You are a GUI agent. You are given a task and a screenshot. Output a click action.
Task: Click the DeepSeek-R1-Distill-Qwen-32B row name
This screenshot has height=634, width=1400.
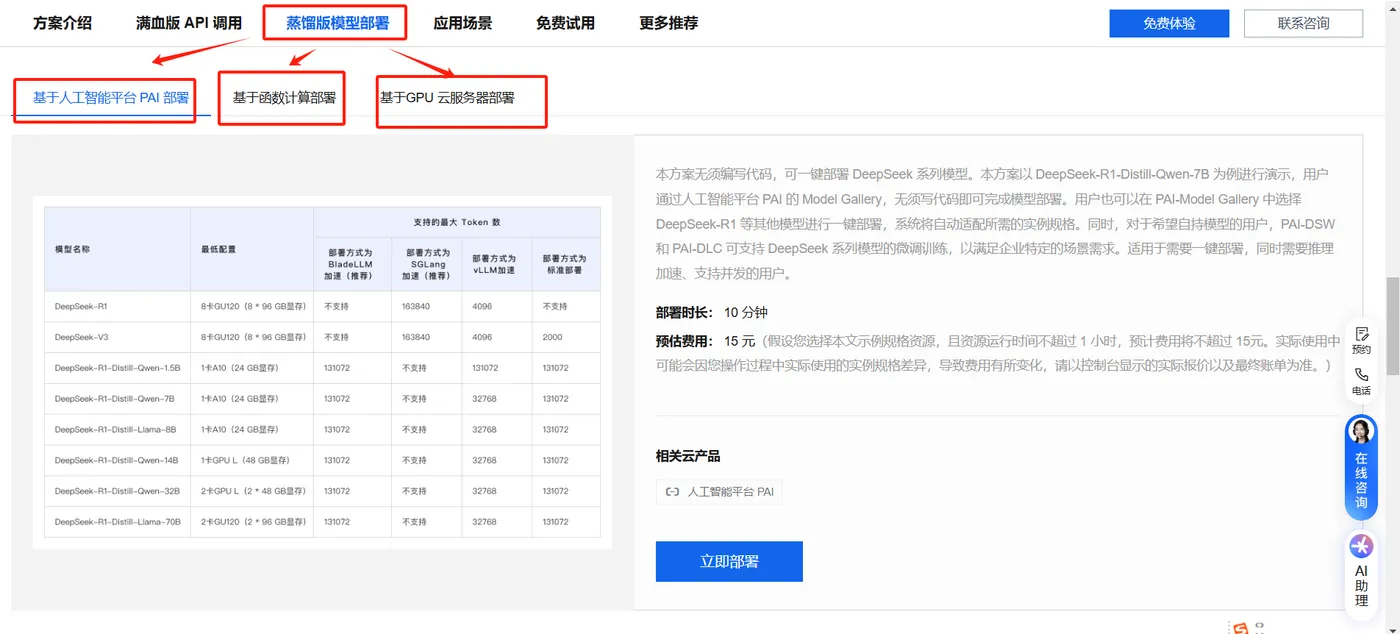pyautogui.click(x=116, y=491)
